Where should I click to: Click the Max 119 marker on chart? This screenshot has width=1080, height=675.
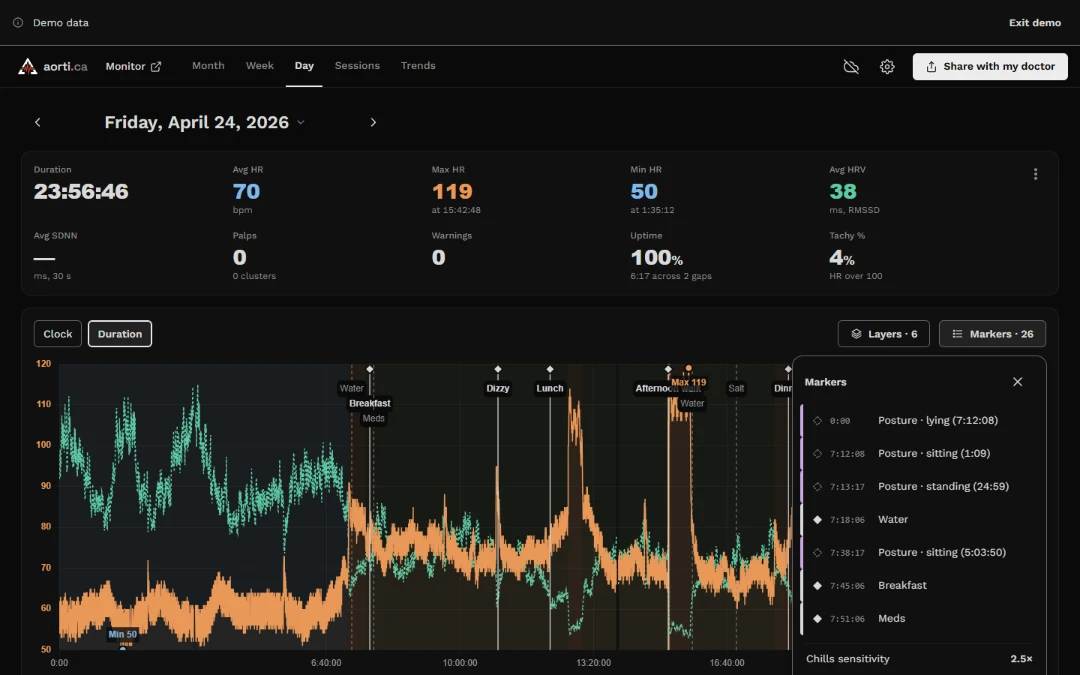(689, 382)
